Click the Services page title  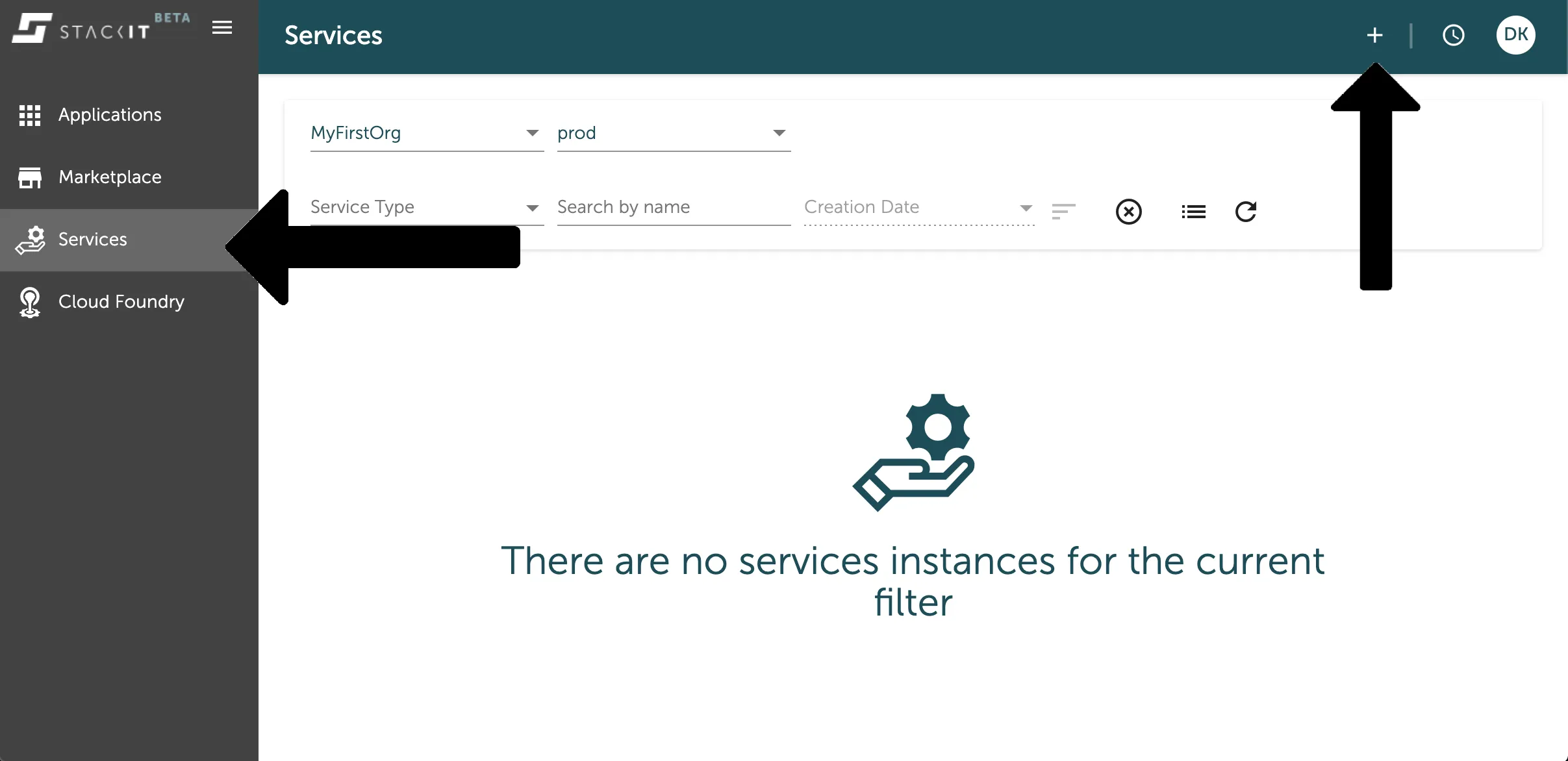[333, 35]
